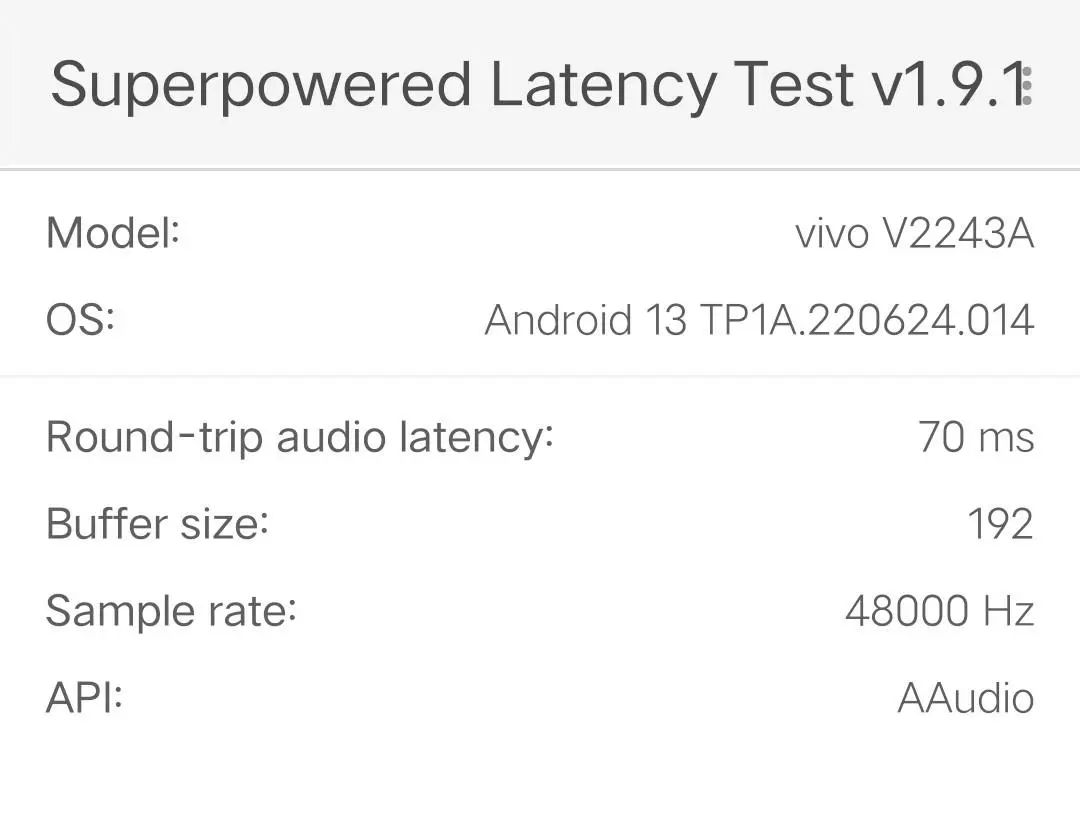Viewport: 1080px width, 814px height.
Task: Select the Buffer size label
Action: pyautogui.click(x=157, y=524)
